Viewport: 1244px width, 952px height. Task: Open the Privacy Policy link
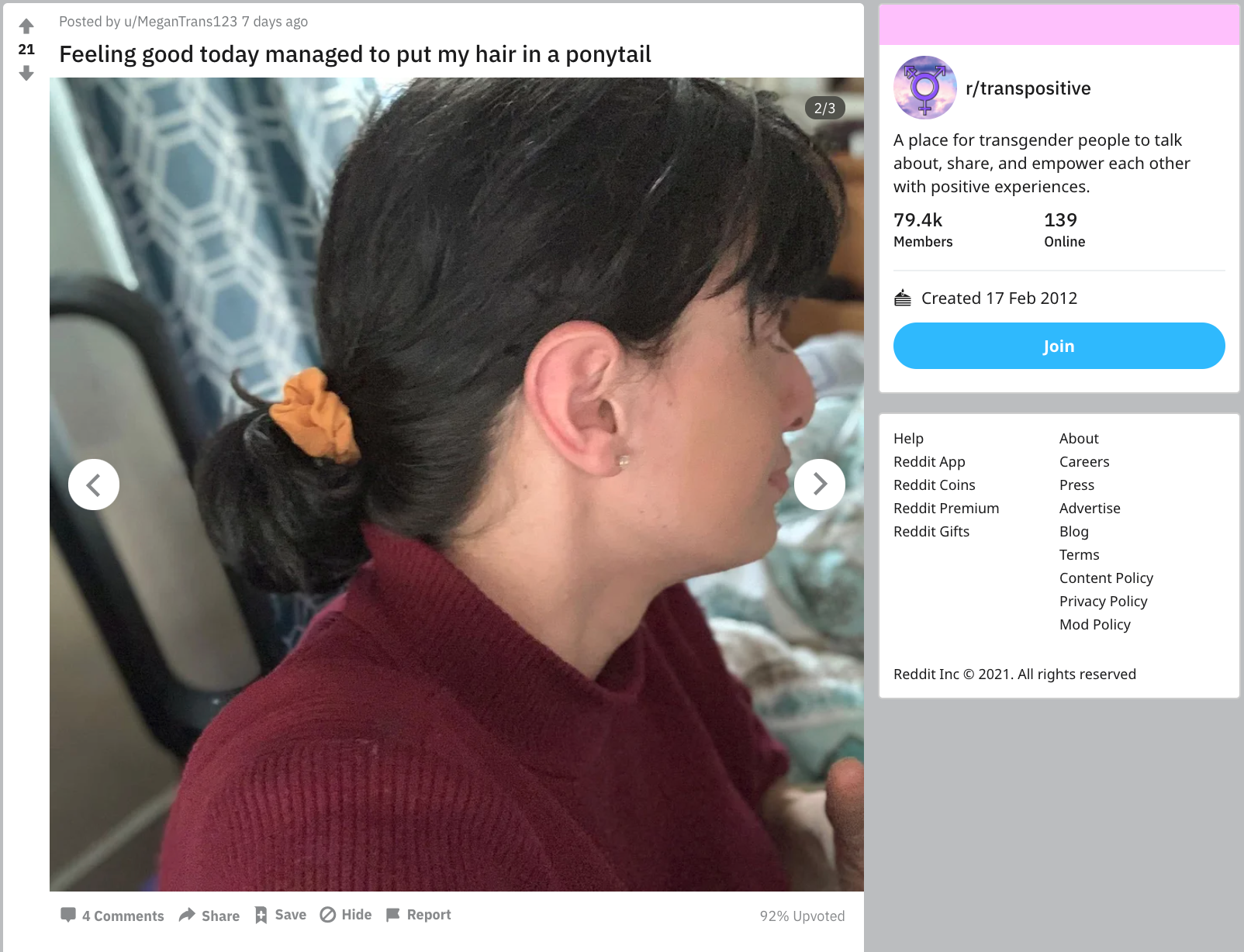pyautogui.click(x=1103, y=601)
